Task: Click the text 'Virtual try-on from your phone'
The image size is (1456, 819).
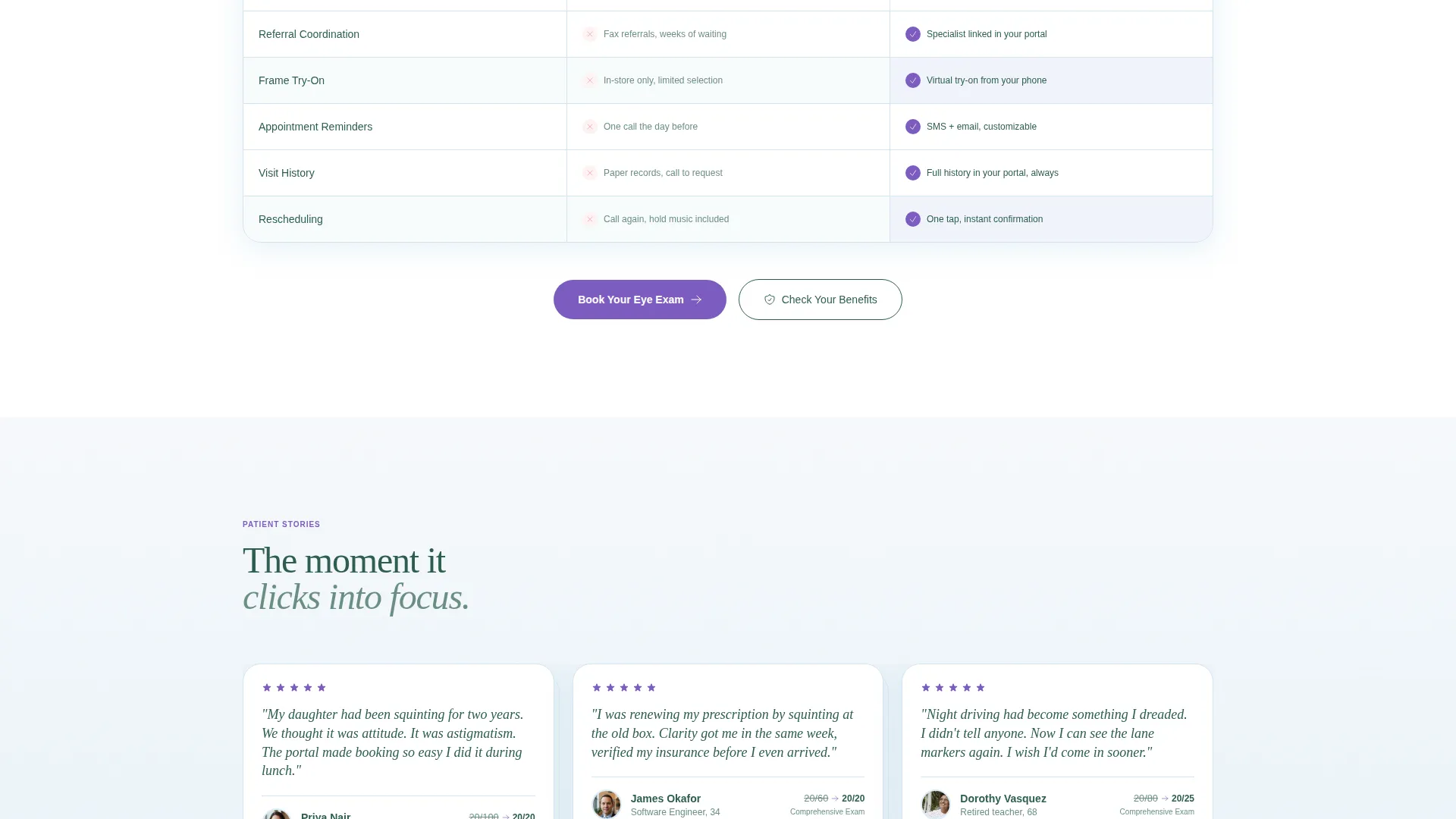Action: pos(987,80)
